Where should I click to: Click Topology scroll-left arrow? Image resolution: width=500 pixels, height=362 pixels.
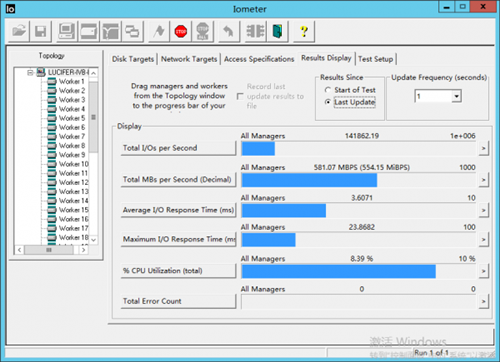[19, 250]
